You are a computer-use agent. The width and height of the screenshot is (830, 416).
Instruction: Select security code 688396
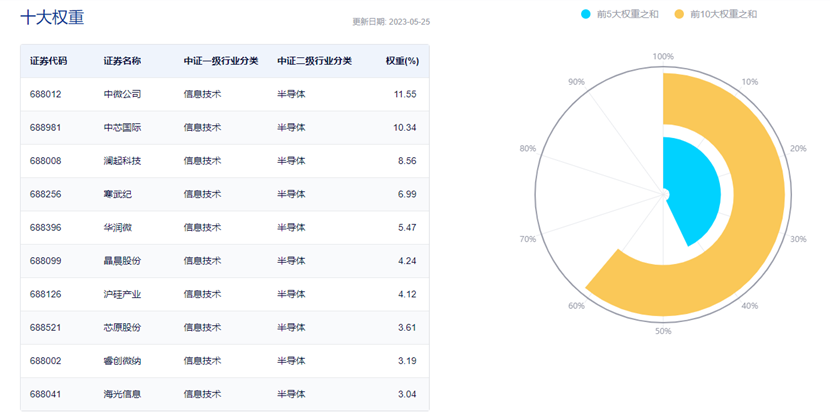46,228
